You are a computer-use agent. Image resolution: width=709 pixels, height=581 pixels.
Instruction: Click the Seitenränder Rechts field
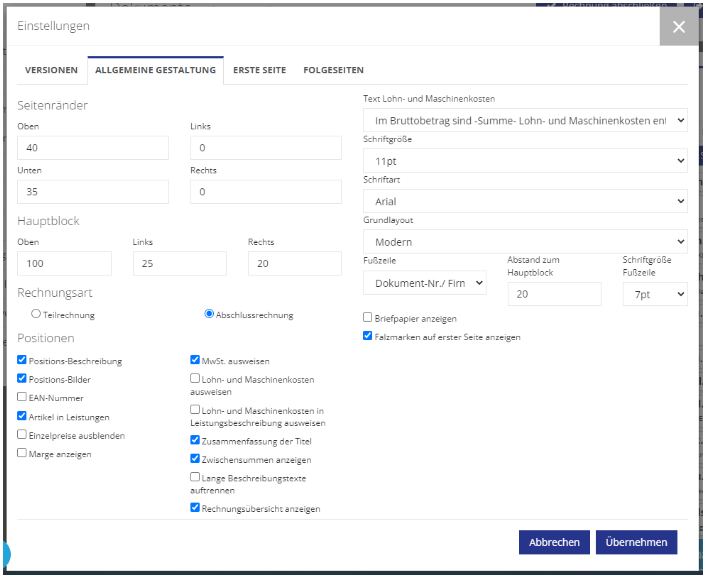click(266, 192)
